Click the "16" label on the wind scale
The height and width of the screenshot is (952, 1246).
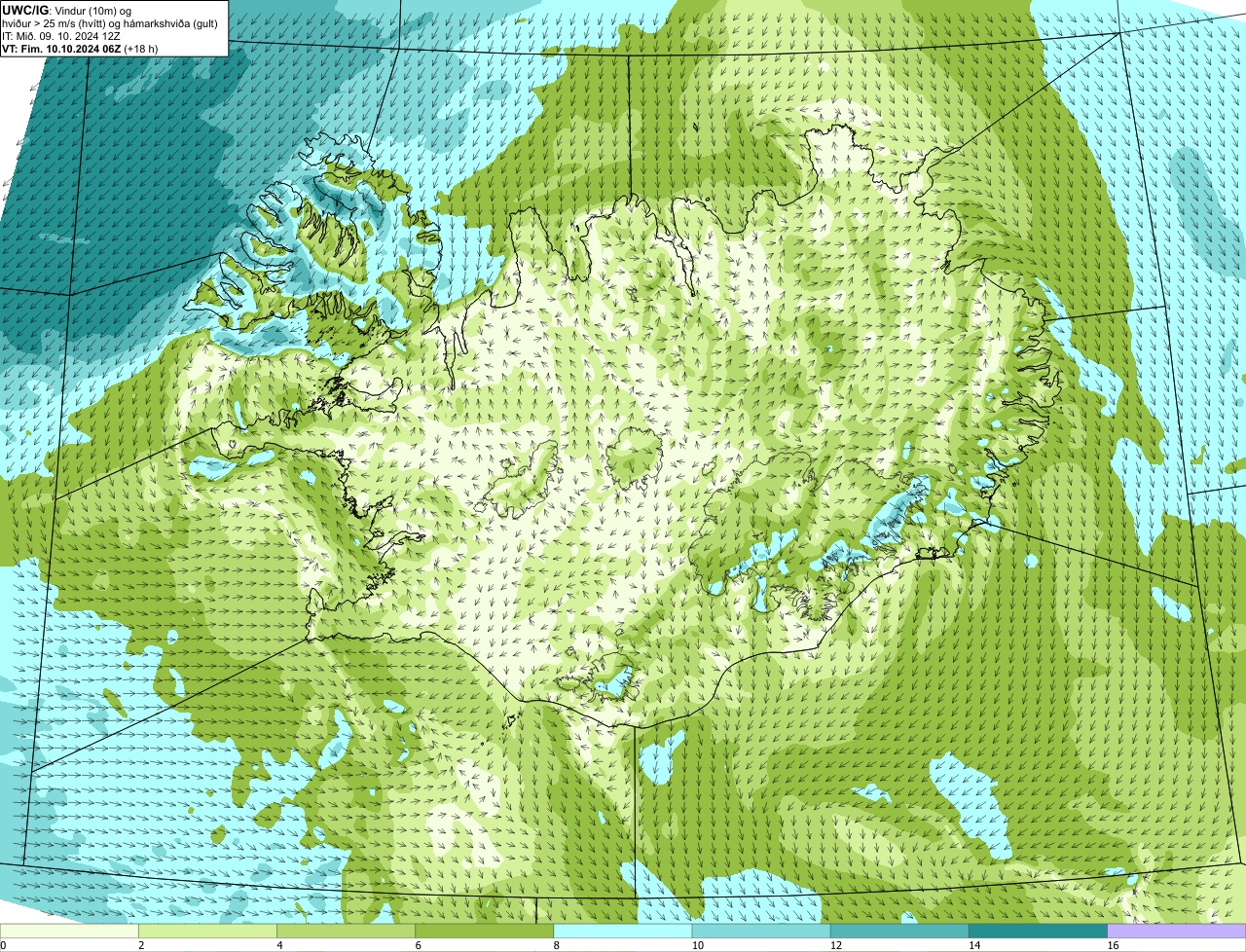(x=1113, y=945)
